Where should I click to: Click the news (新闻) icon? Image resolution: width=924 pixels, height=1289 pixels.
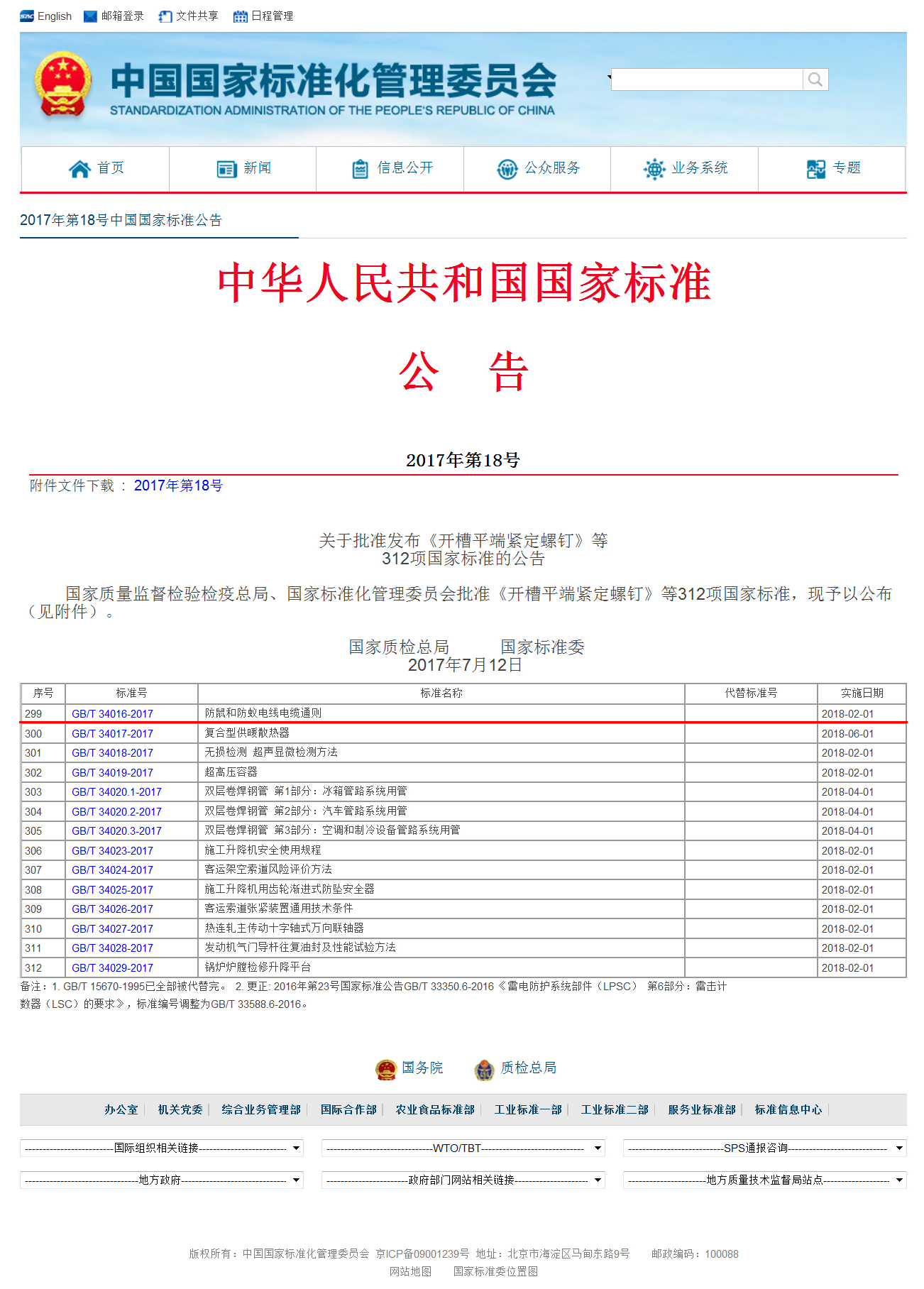tap(226, 169)
